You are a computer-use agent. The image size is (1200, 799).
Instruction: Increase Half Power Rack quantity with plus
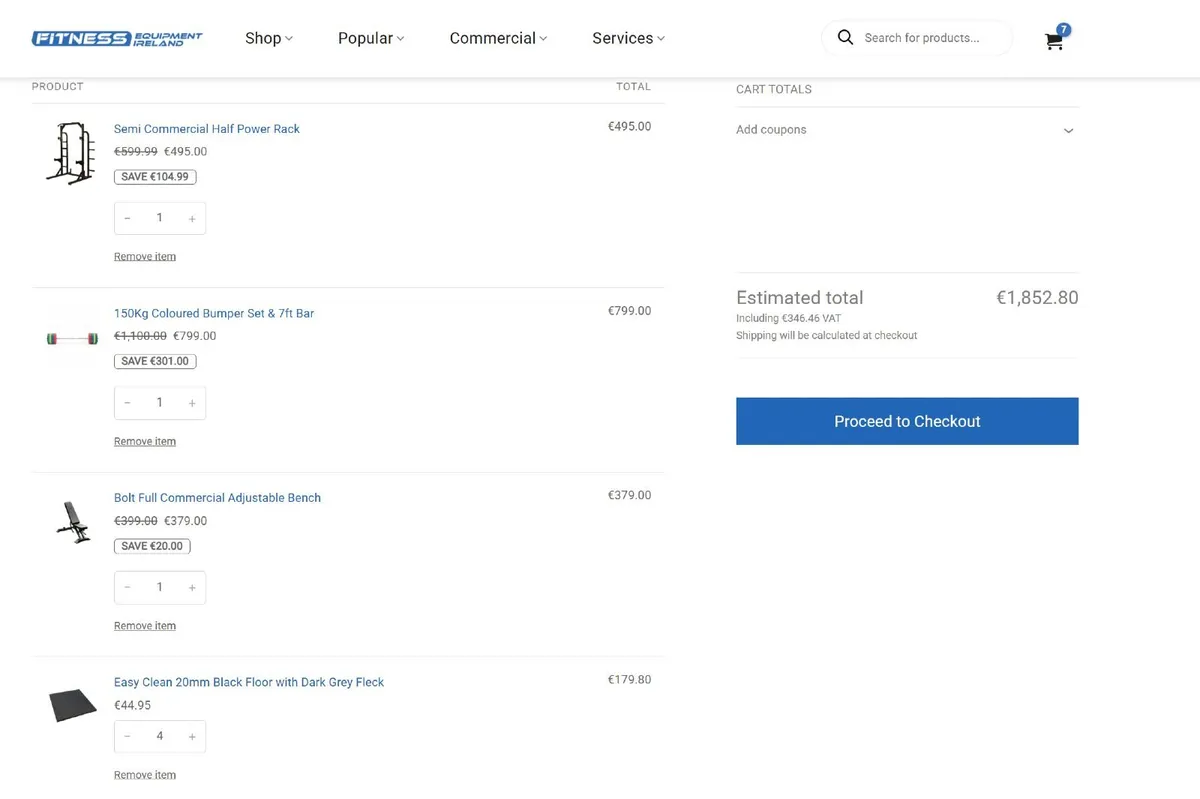[x=192, y=219]
